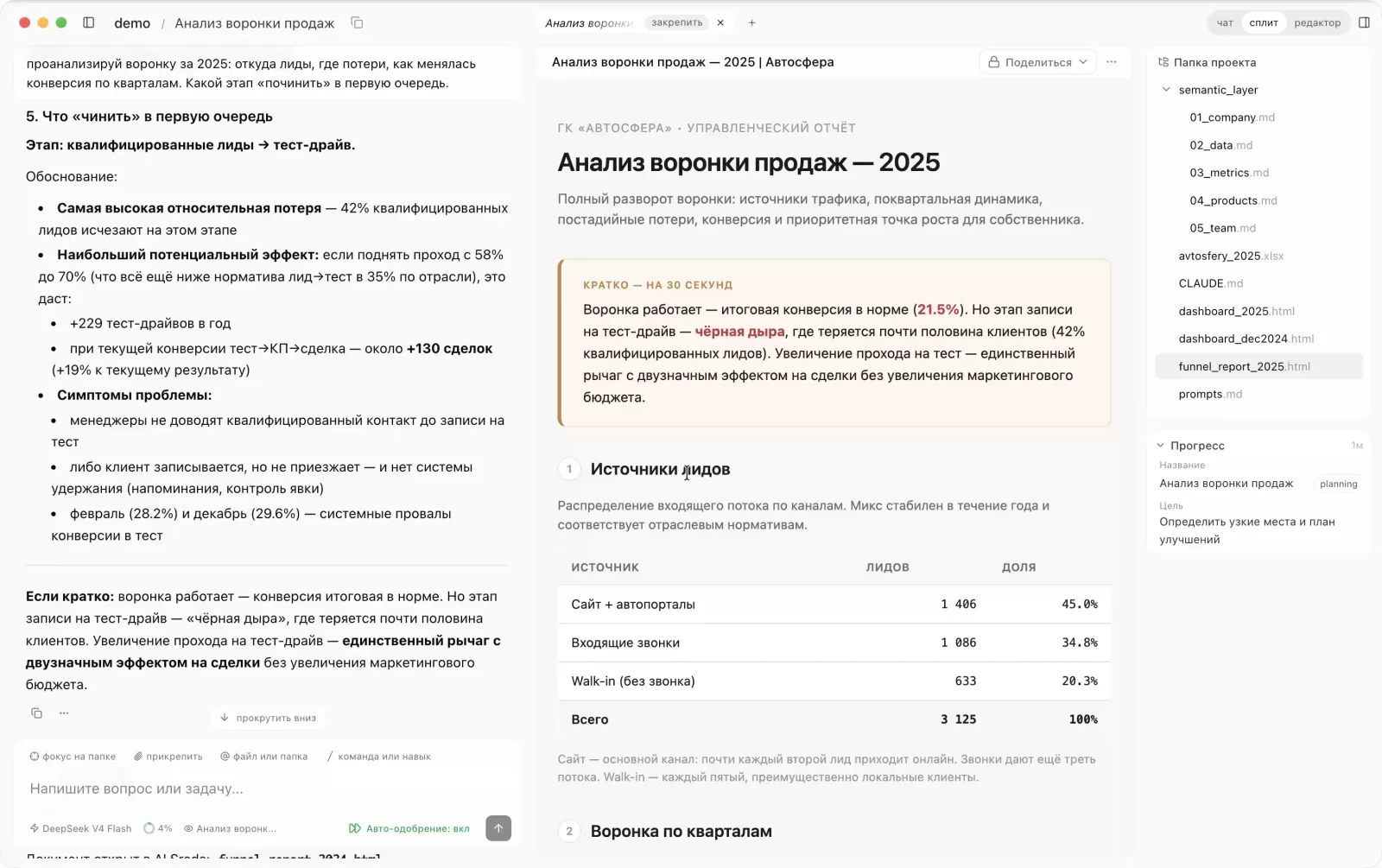Click the ЛИДОВ column header
Image resolution: width=1382 pixels, height=868 pixels.
click(x=887, y=567)
